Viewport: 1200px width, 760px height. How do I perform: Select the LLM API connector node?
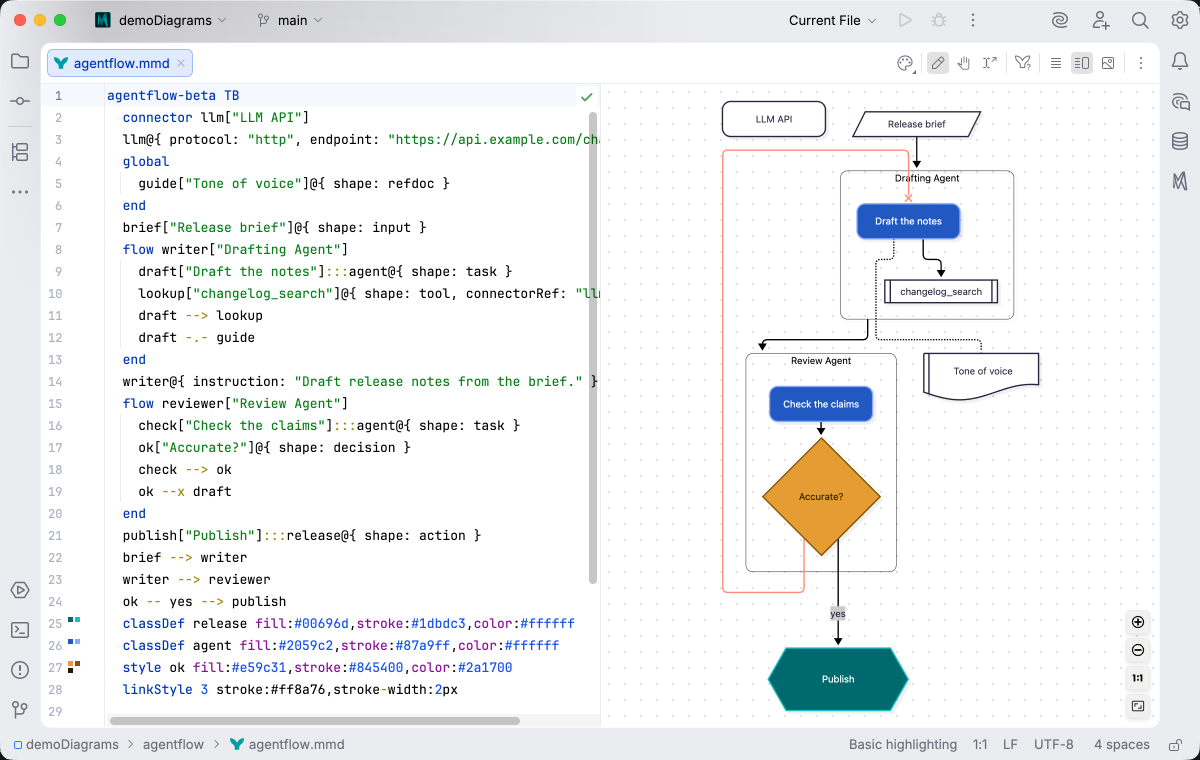click(774, 119)
